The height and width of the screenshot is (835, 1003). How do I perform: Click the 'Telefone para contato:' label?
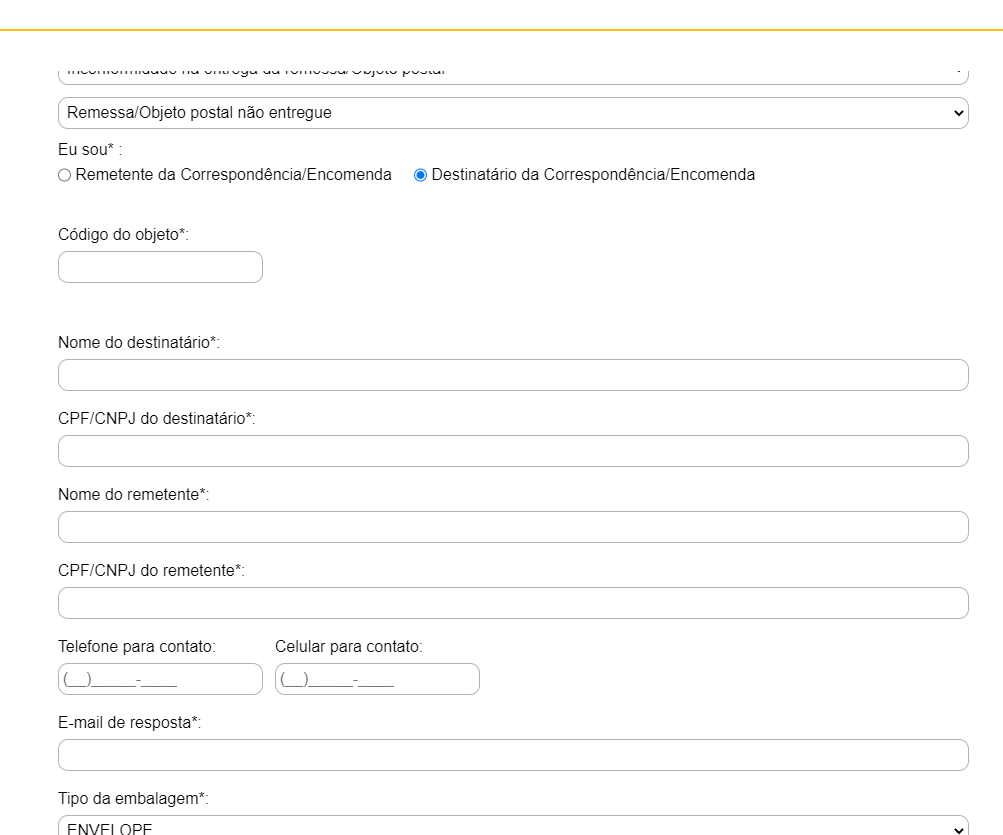[137, 647]
